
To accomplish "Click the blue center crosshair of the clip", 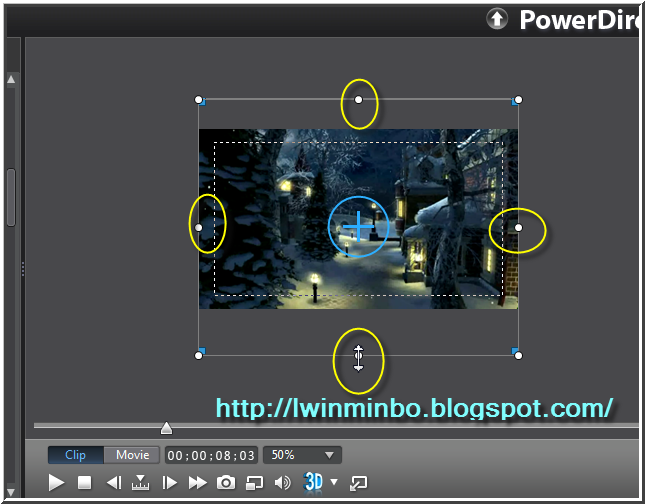I will [358, 227].
